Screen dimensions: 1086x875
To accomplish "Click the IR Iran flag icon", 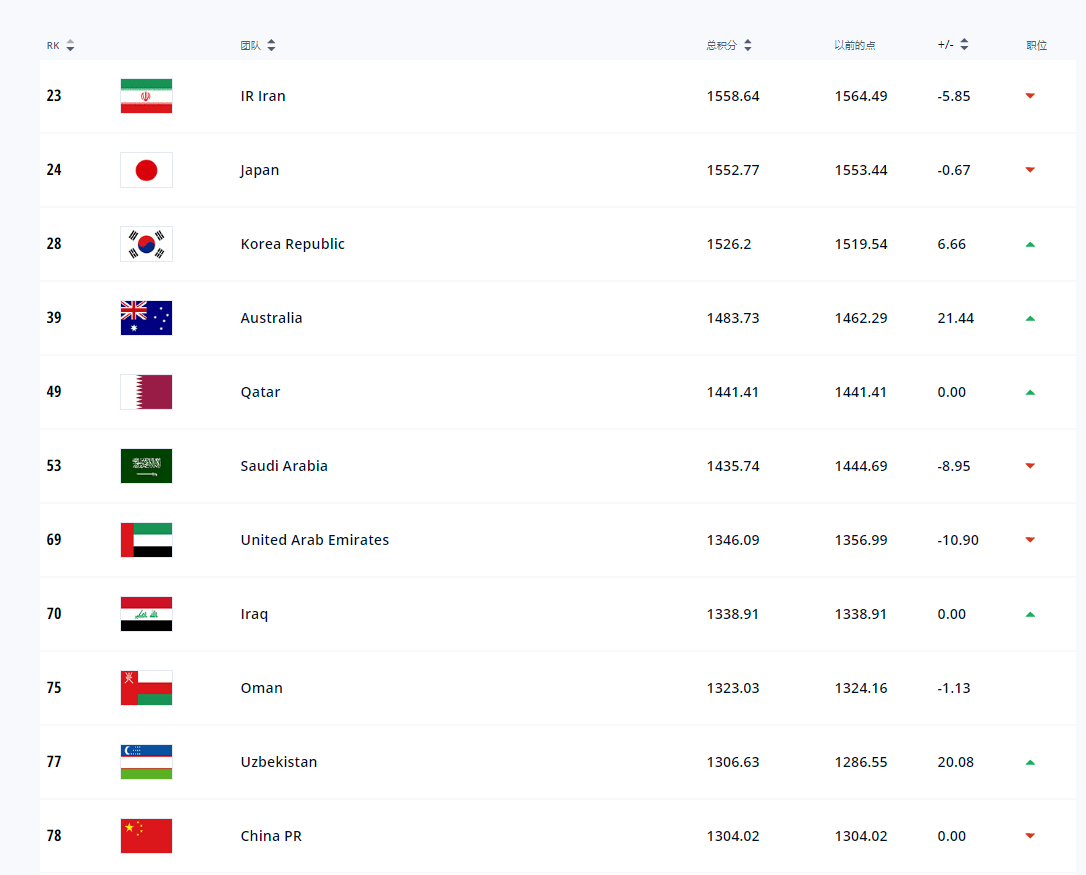I will tap(146, 96).
